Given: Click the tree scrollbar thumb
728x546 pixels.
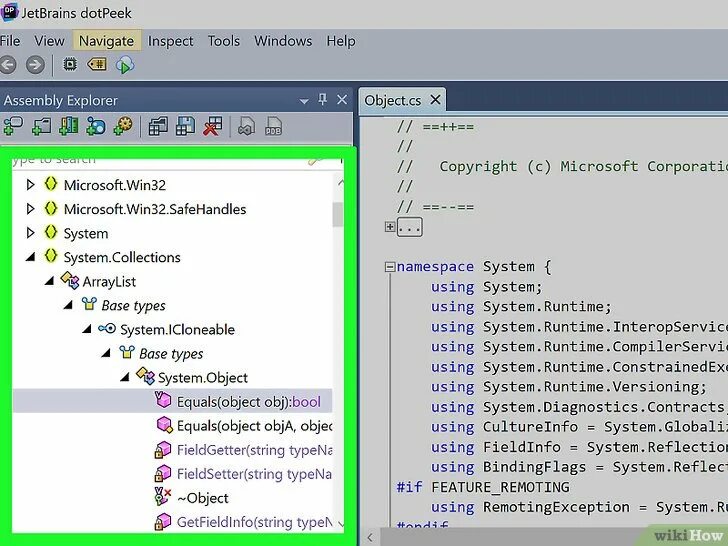Looking at the screenshot, I should click(x=338, y=214).
